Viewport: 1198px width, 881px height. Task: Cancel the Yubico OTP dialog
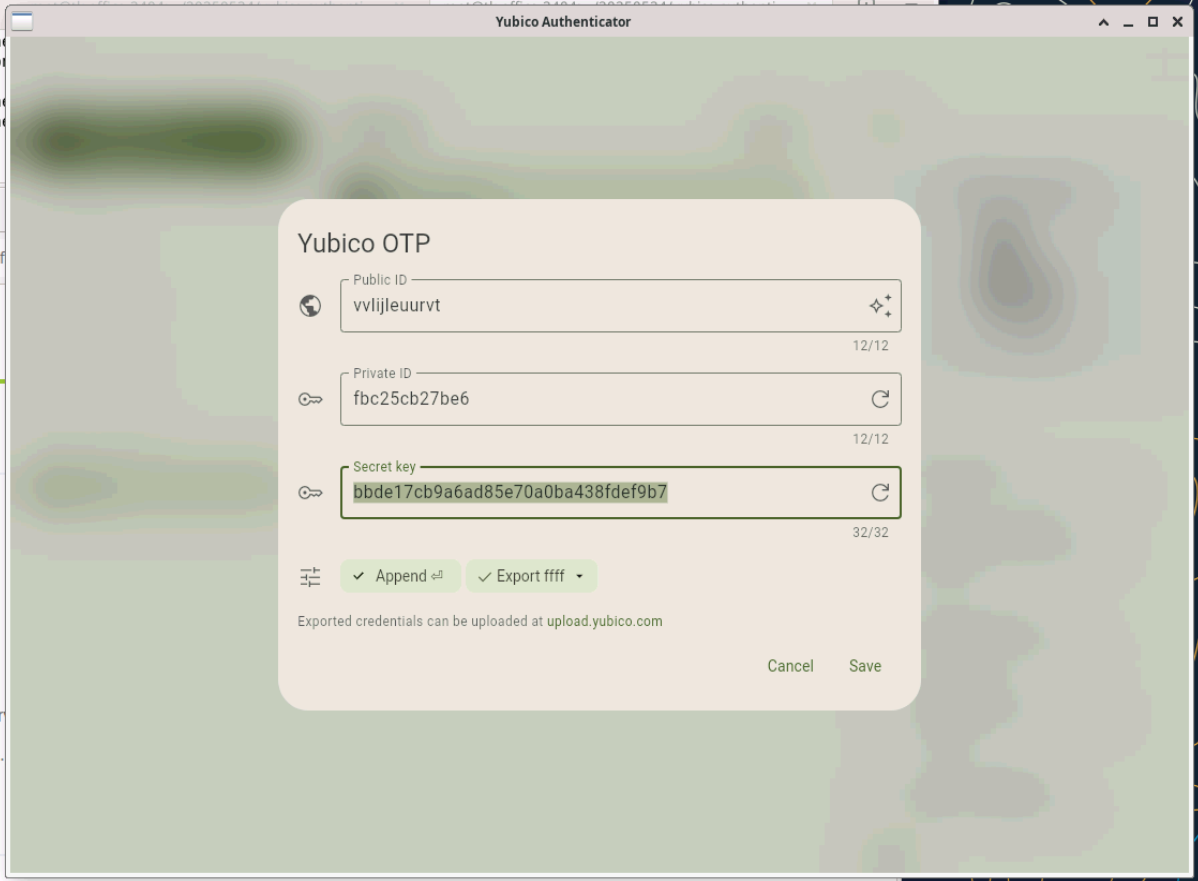tap(790, 666)
